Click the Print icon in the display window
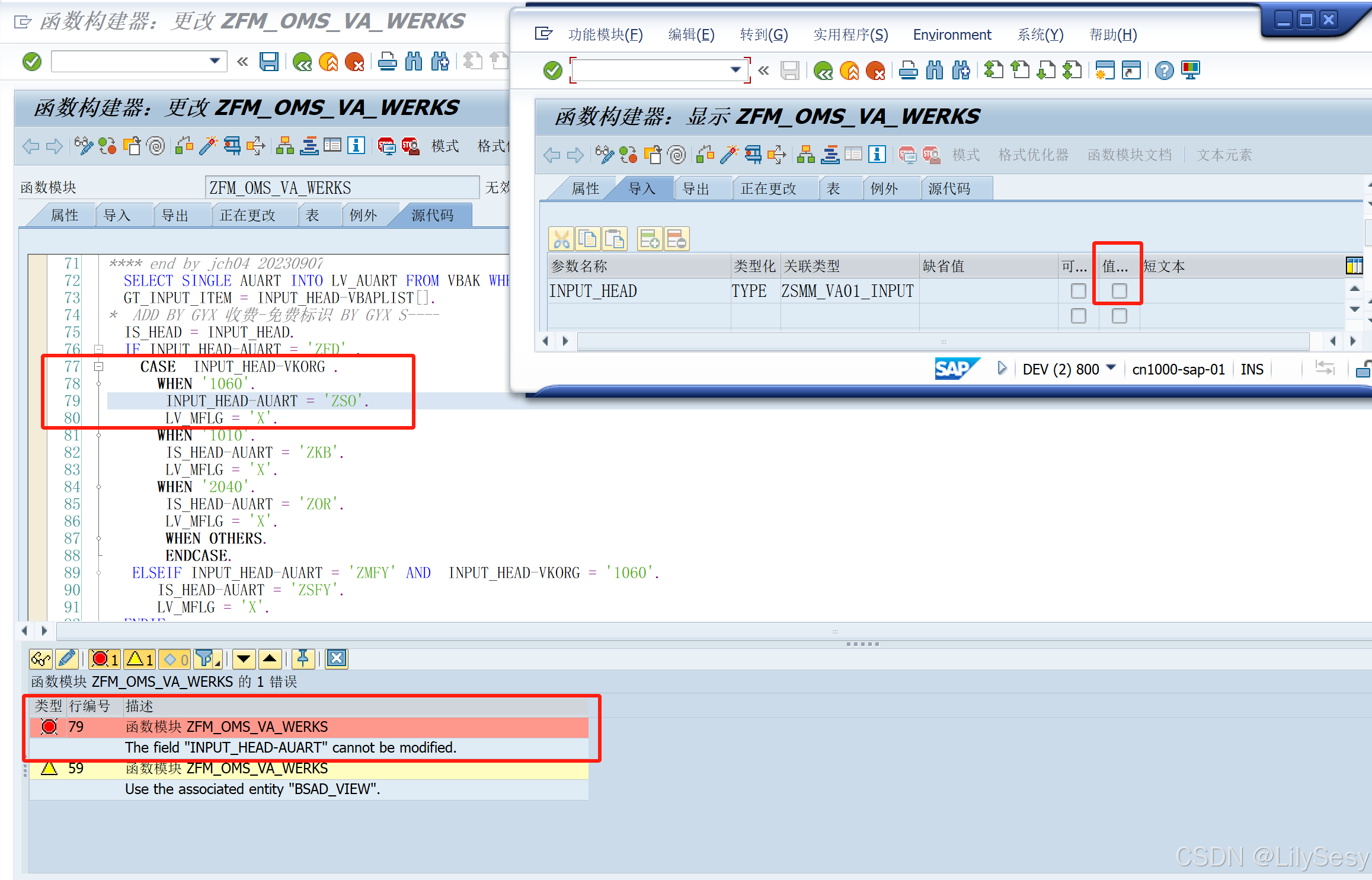 coord(909,70)
